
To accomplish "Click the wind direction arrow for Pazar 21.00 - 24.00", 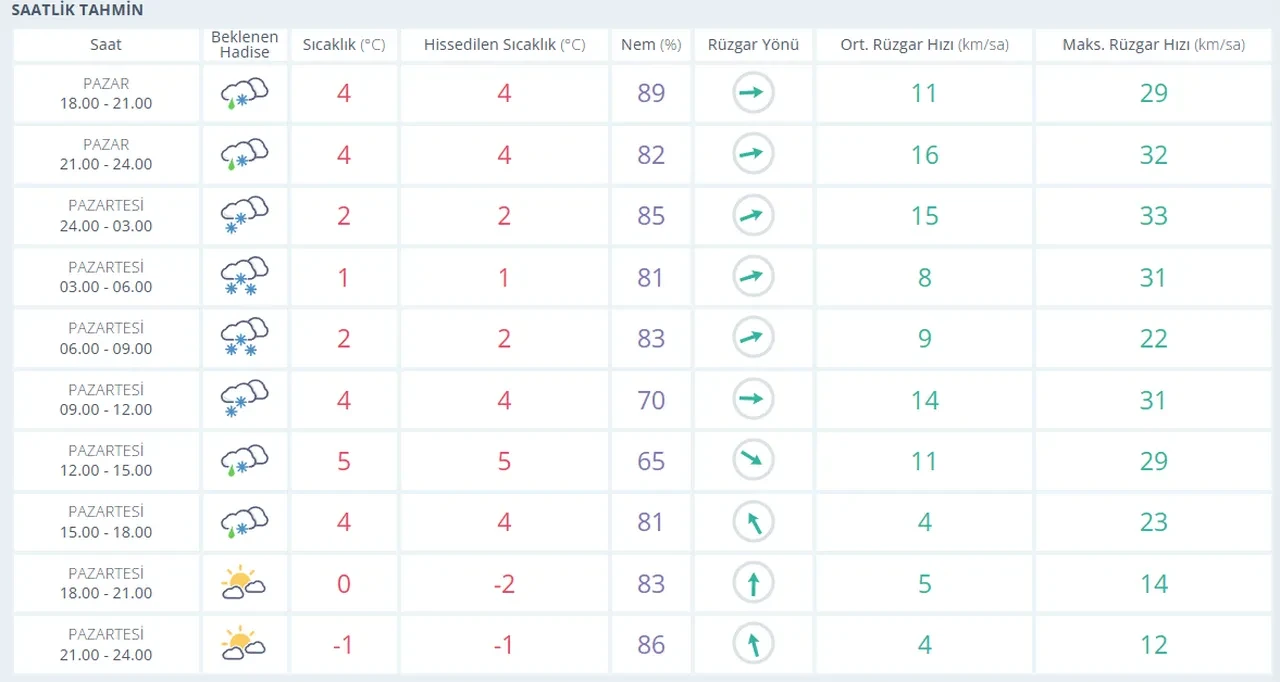I will 753,154.
